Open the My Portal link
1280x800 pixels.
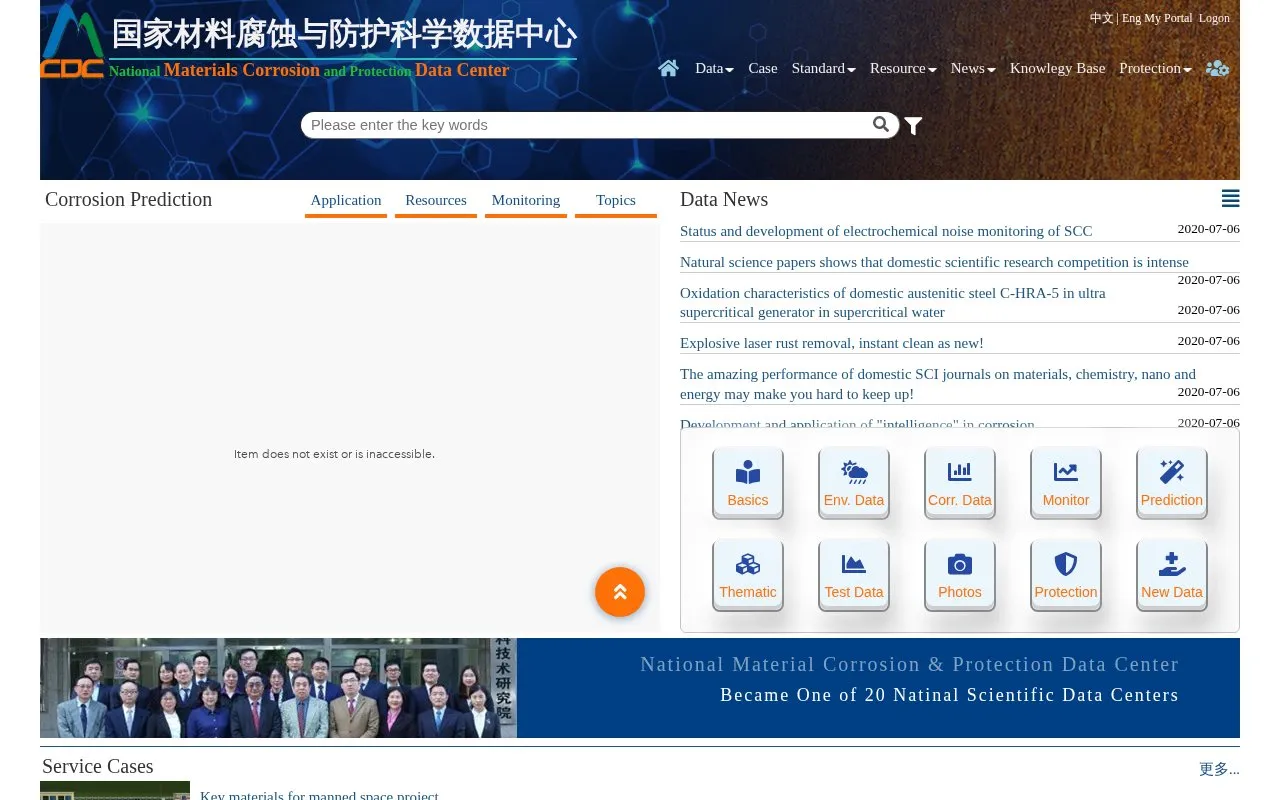(x=1168, y=18)
